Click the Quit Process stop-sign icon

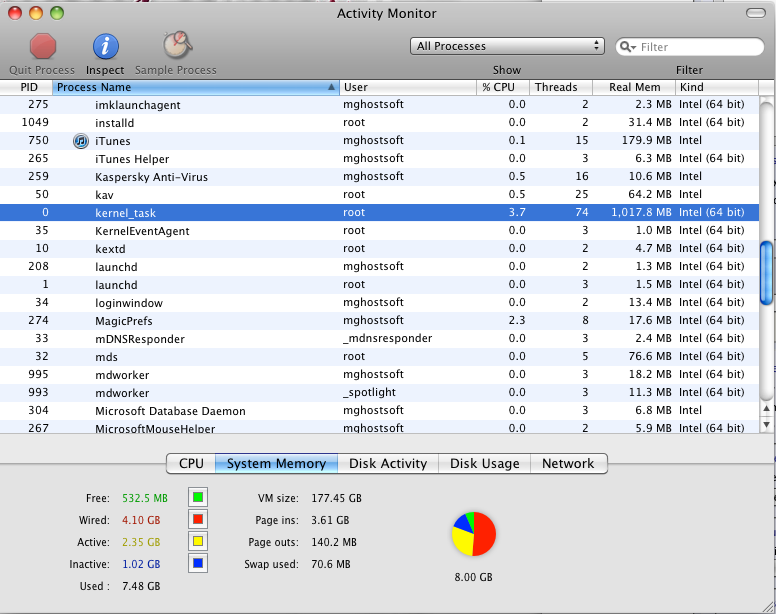click(x=43, y=47)
